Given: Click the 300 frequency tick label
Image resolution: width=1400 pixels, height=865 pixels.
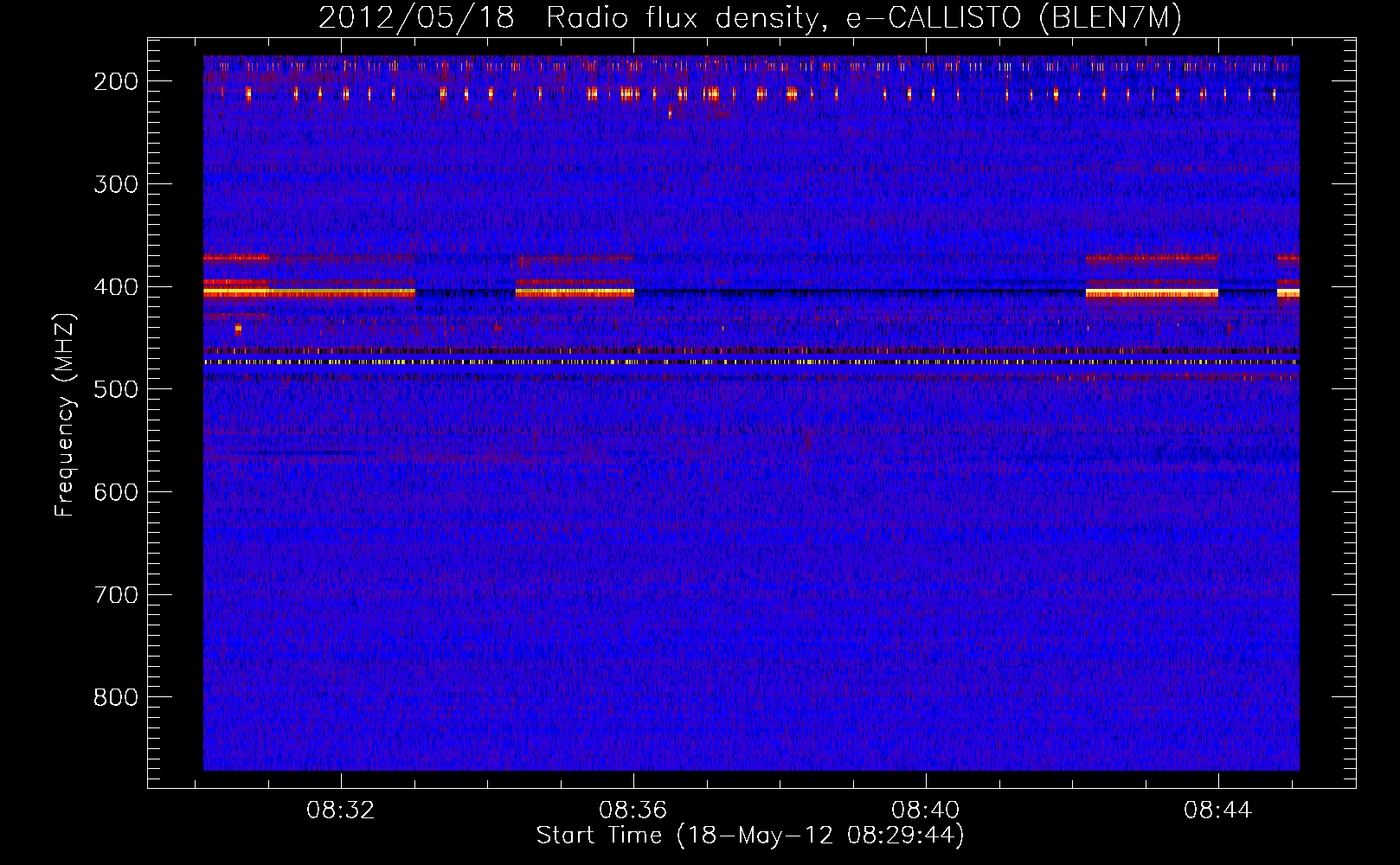Looking at the screenshot, I should pyautogui.click(x=116, y=184).
